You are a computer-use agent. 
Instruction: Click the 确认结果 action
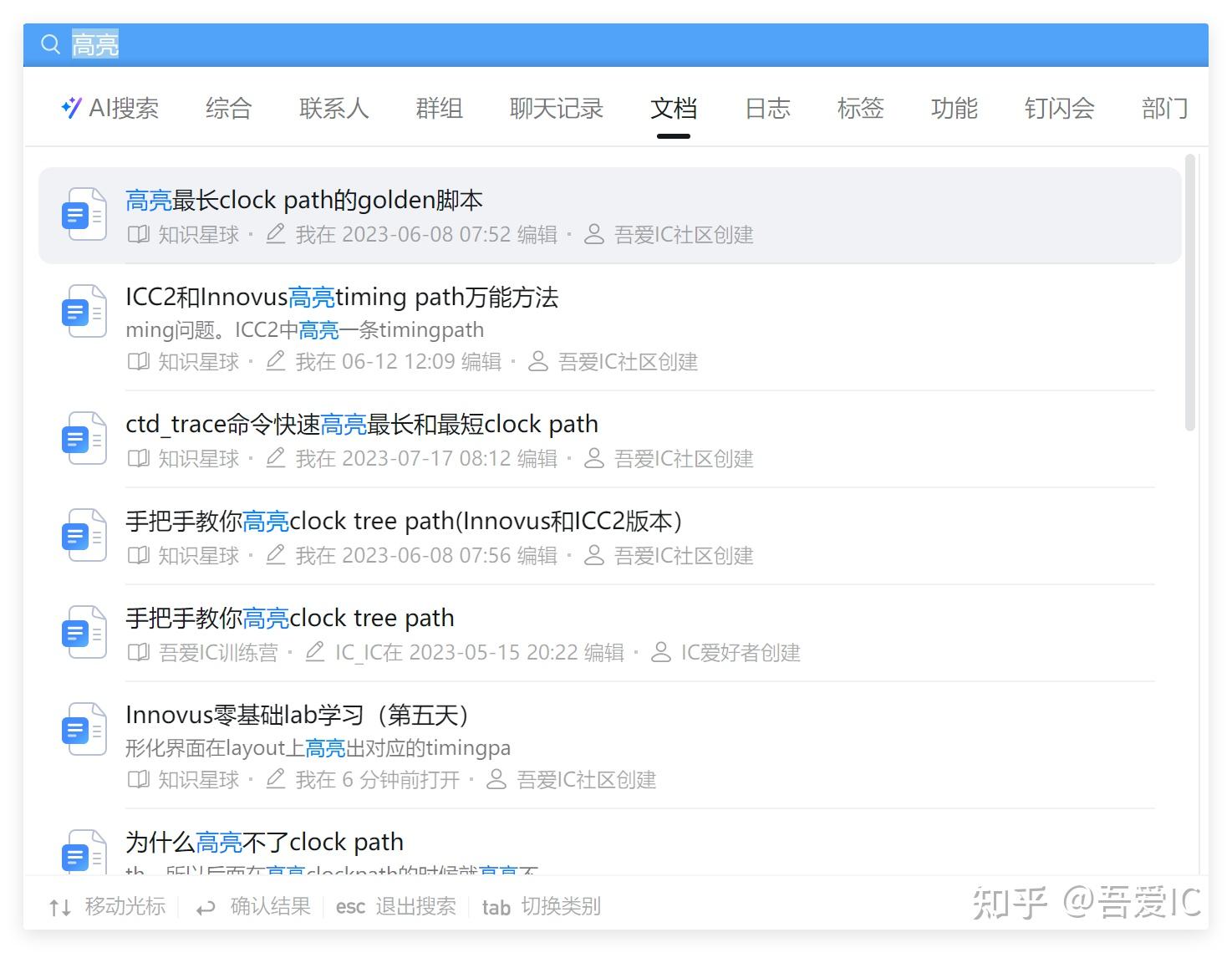[x=269, y=906]
